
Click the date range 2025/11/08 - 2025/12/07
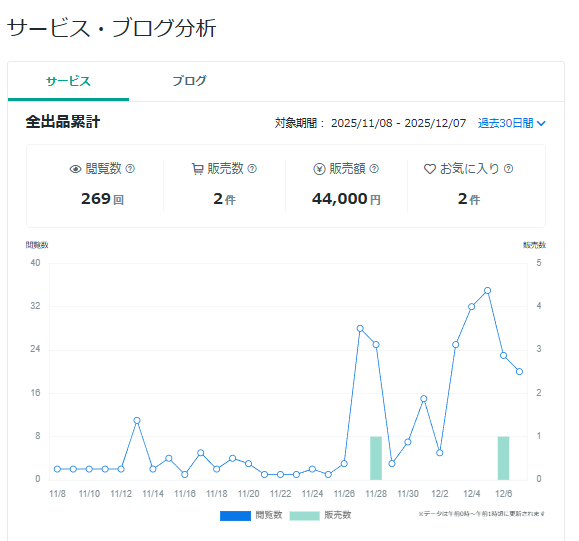398,123
